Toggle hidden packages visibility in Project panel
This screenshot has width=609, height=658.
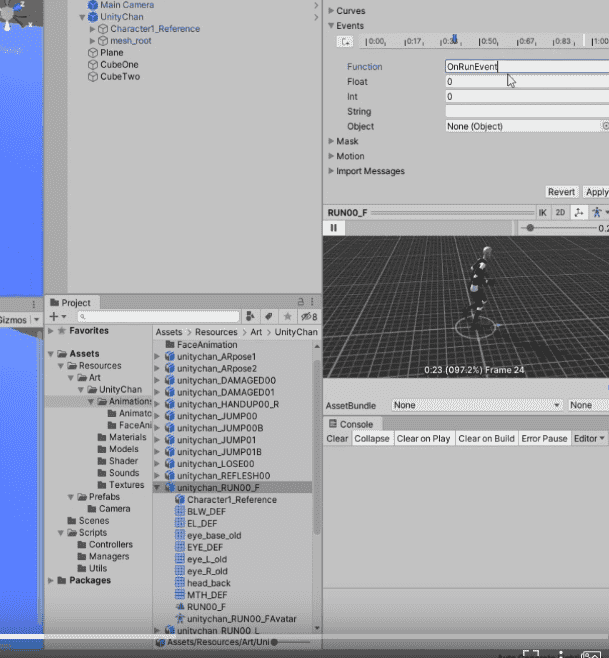coord(308,316)
